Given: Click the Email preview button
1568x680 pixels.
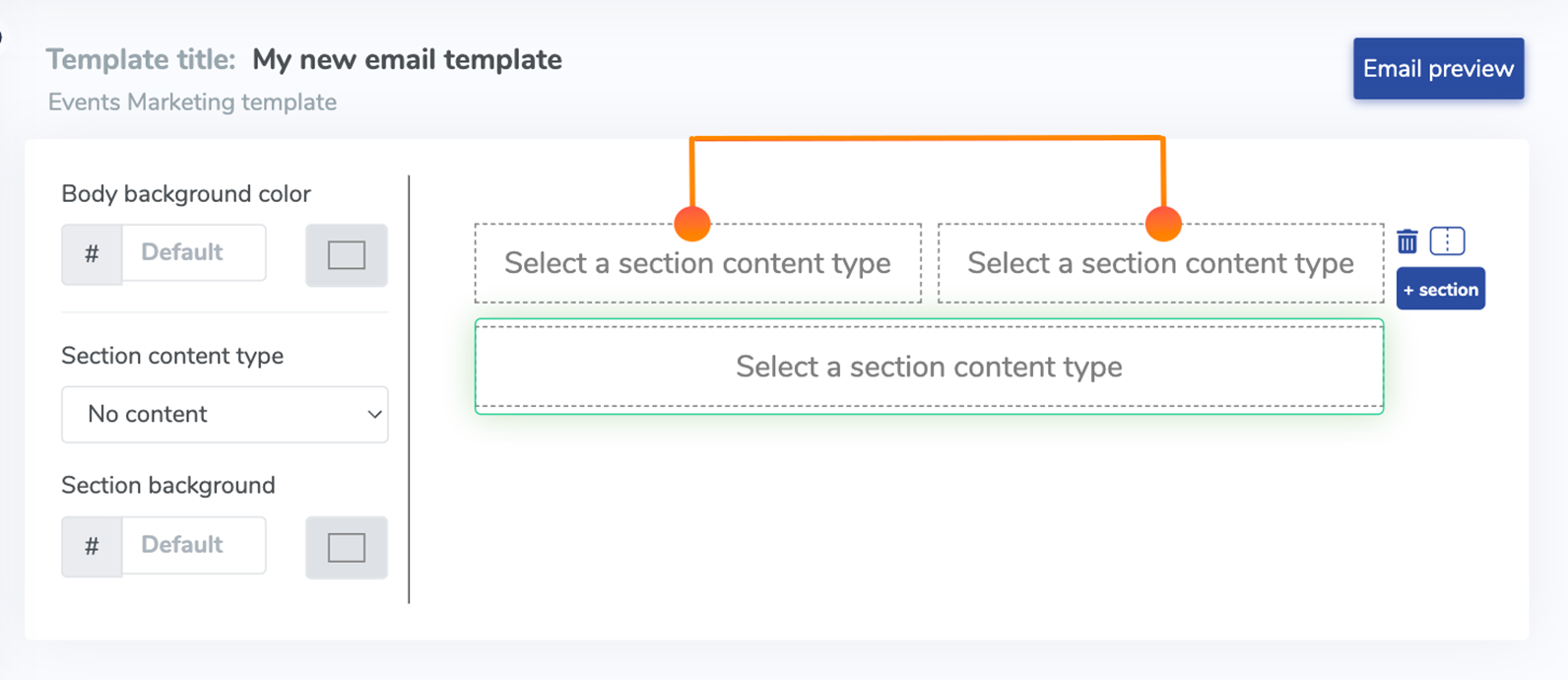Looking at the screenshot, I should [x=1438, y=69].
